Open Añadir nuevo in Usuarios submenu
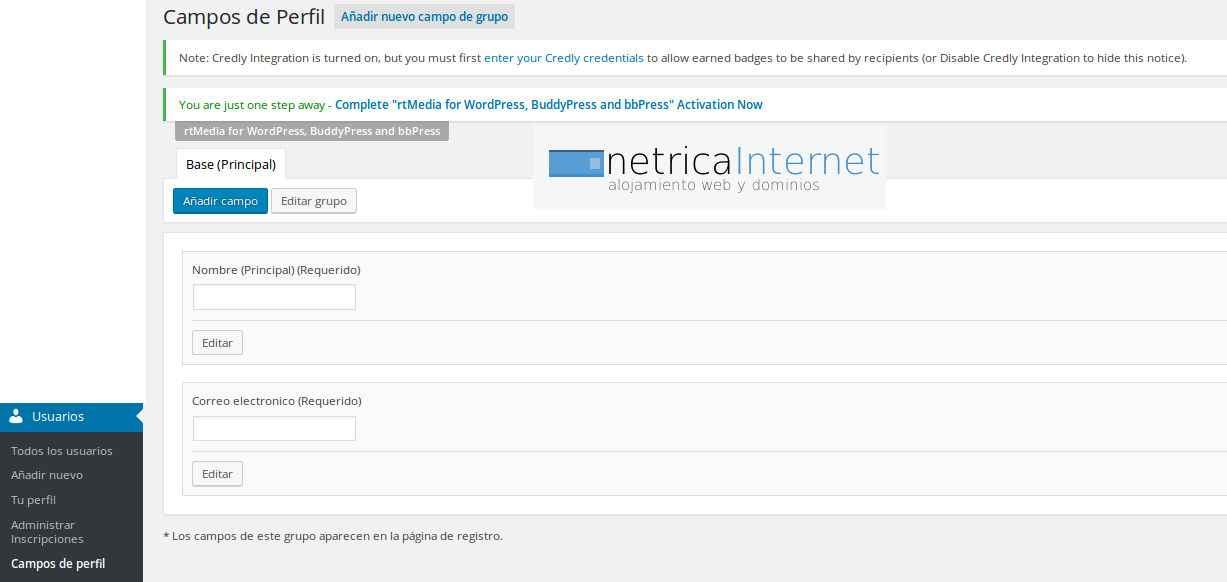The width and height of the screenshot is (1227, 582). [x=47, y=475]
